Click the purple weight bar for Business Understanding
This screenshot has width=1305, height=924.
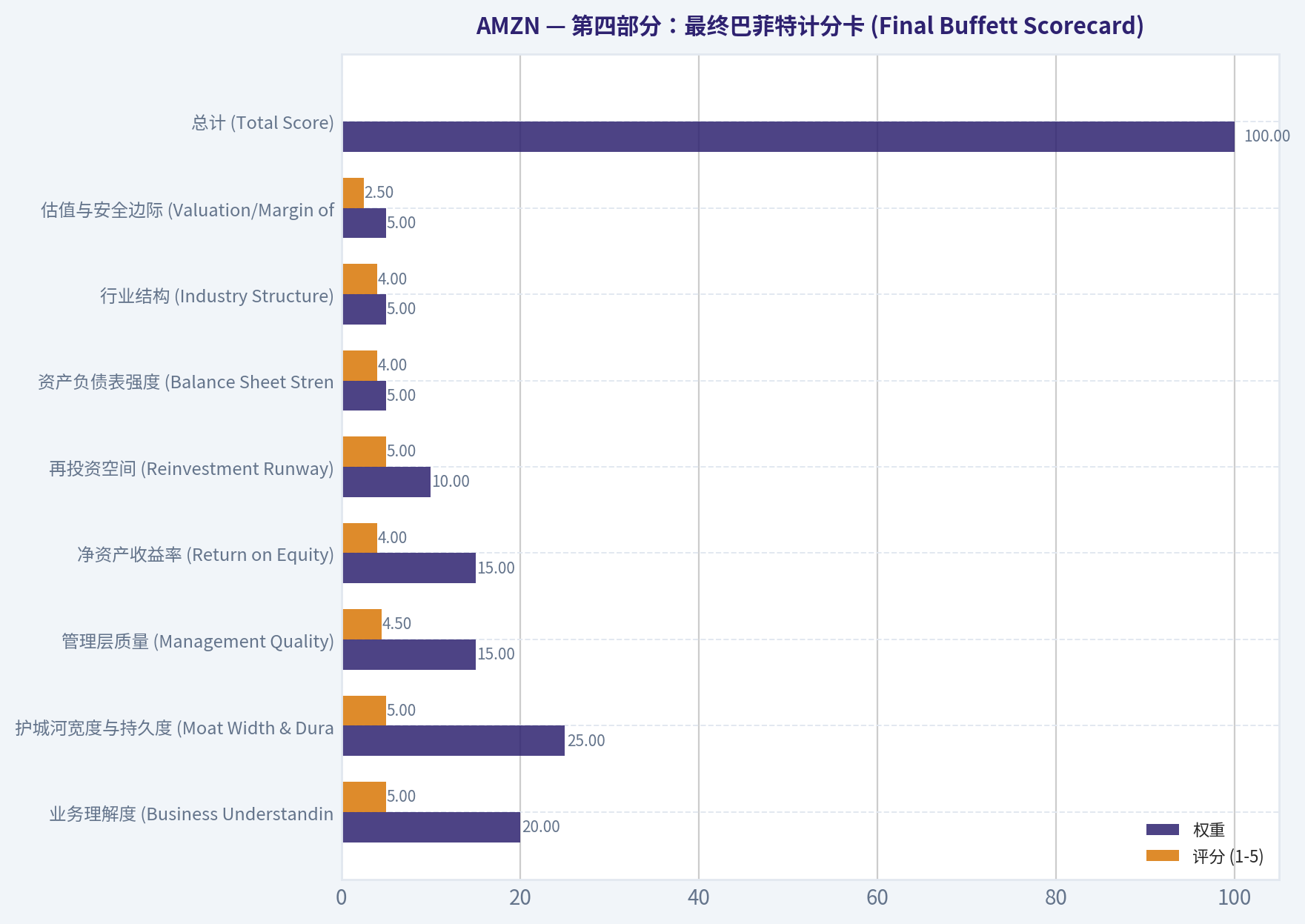point(431,827)
